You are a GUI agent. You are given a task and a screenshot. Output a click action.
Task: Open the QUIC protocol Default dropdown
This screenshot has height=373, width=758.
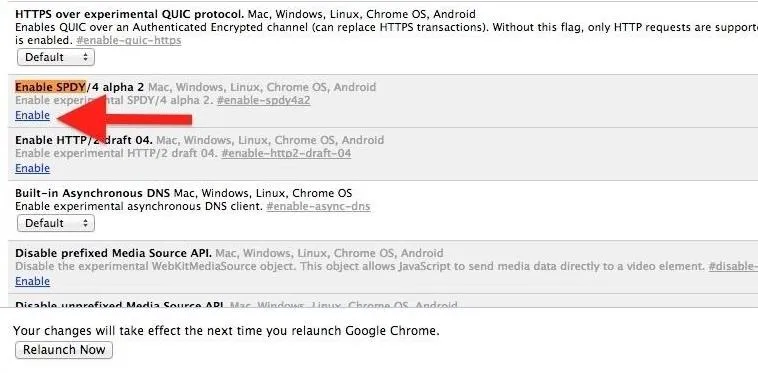coord(56,57)
